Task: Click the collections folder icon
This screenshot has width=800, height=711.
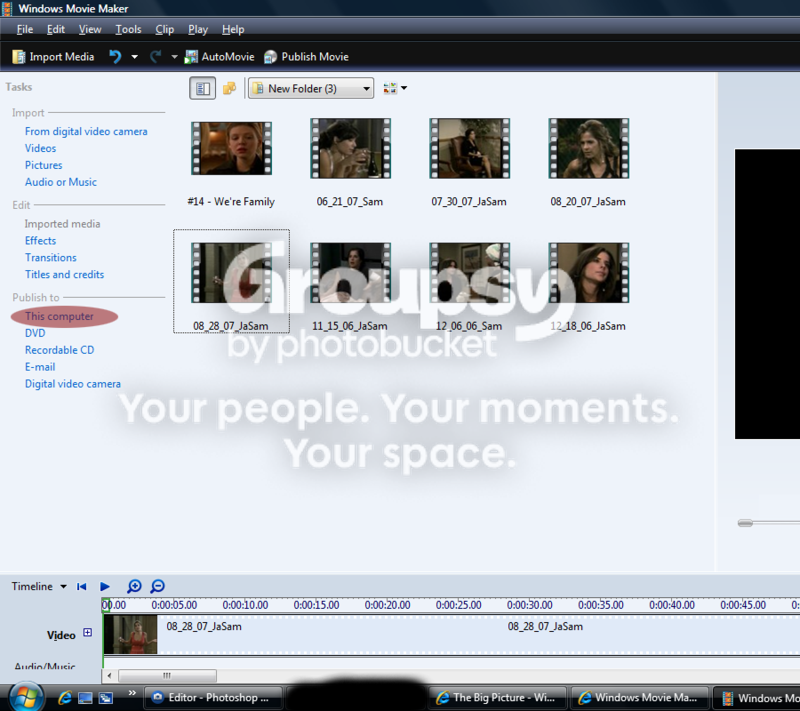Action: pos(229,88)
